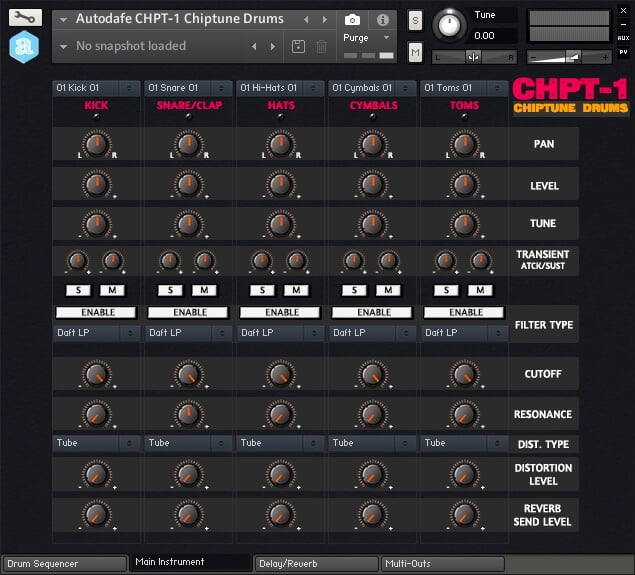Open the instrument info icon

click(382, 19)
